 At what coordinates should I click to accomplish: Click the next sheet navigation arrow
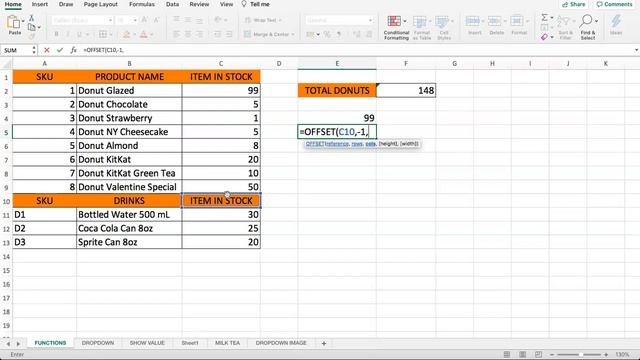click(18, 344)
